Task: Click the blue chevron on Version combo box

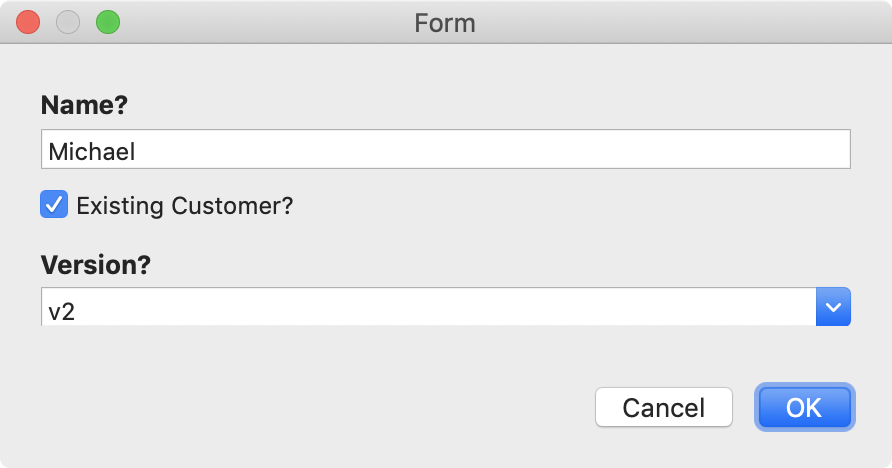Action: coord(833,307)
